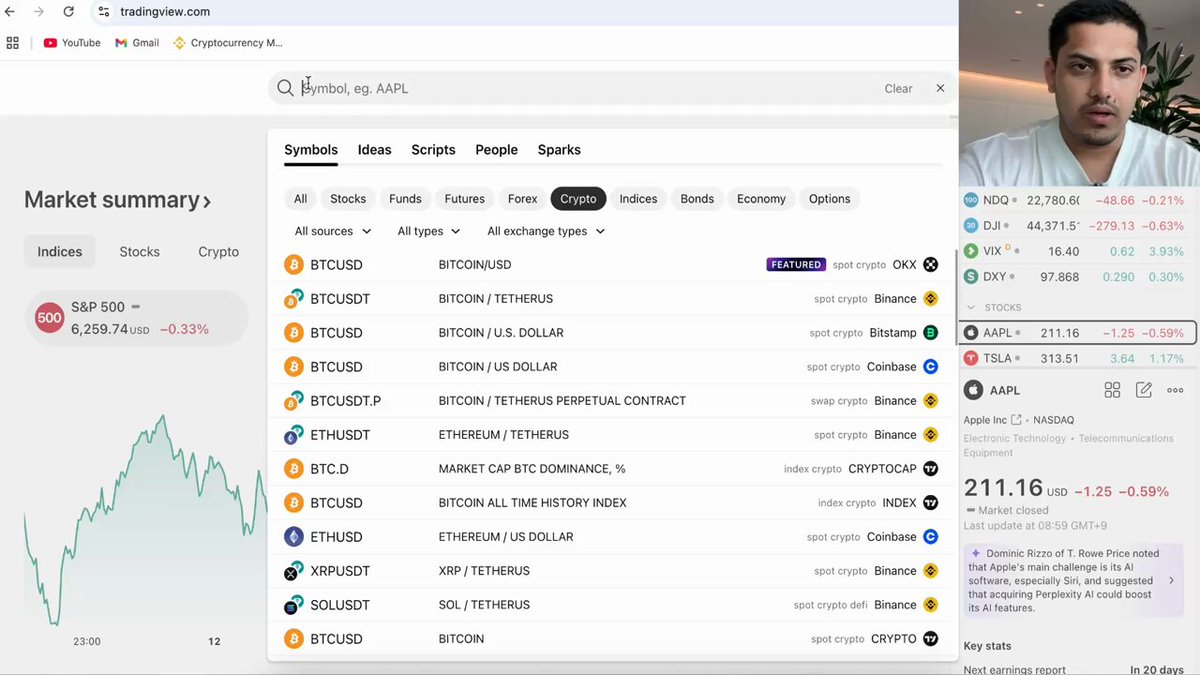The height and width of the screenshot is (675, 1200).
Task: Click the edit note icon beside AAPL
Action: point(1144,390)
